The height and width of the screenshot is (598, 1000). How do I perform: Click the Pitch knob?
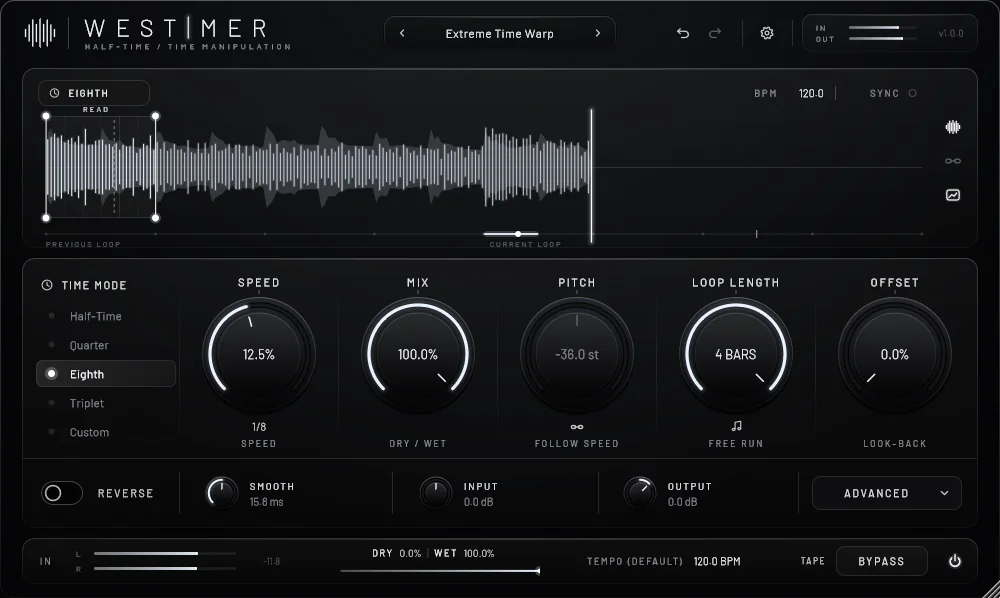coord(577,354)
